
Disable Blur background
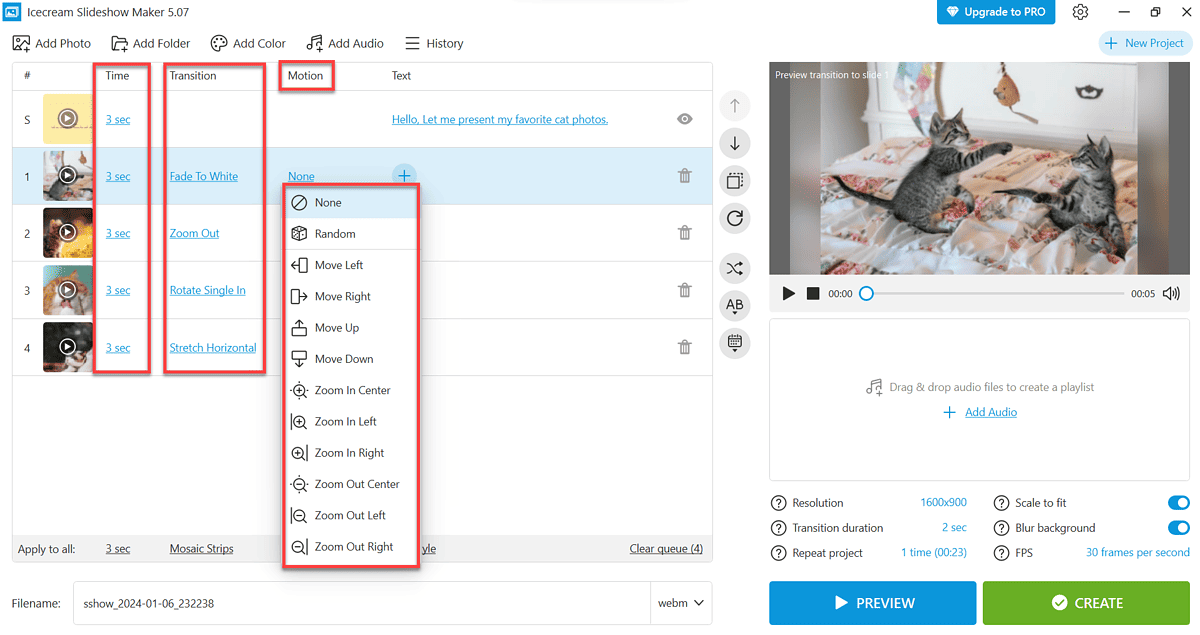pyautogui.click(x=1178, y=527)
